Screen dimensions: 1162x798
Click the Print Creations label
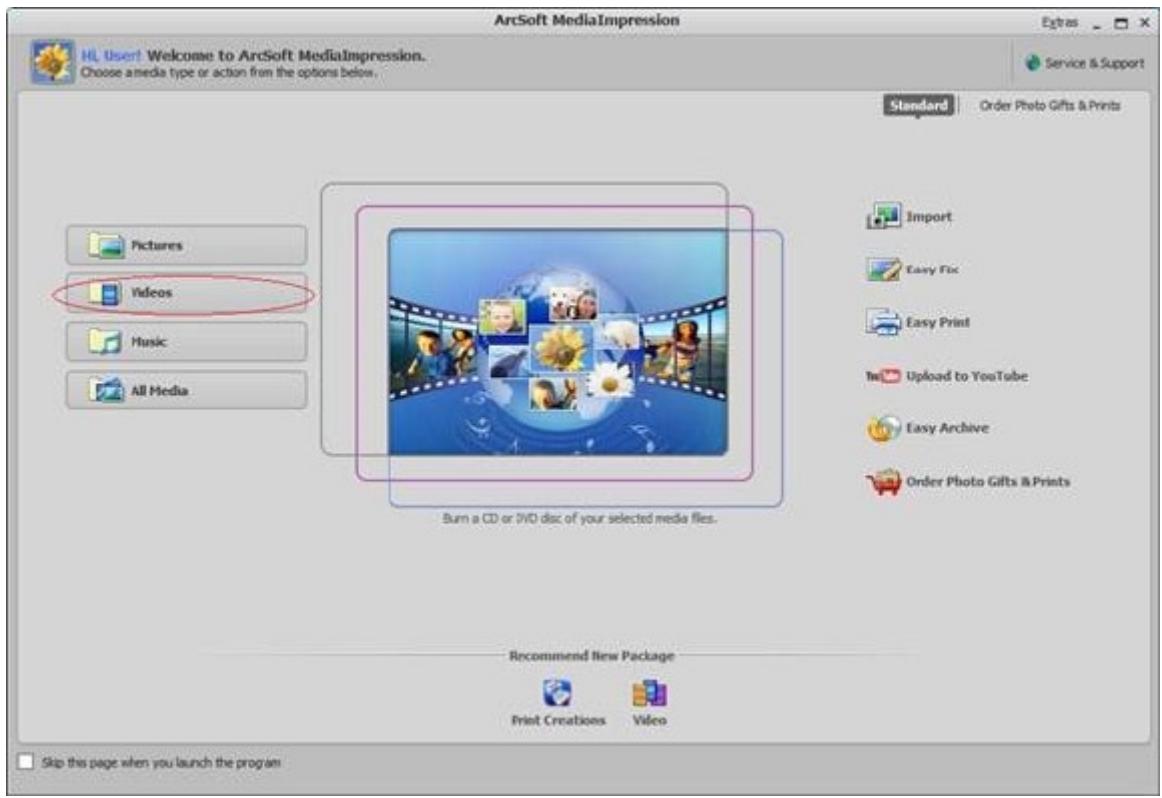pyautogui.click(x=558, y=720)
